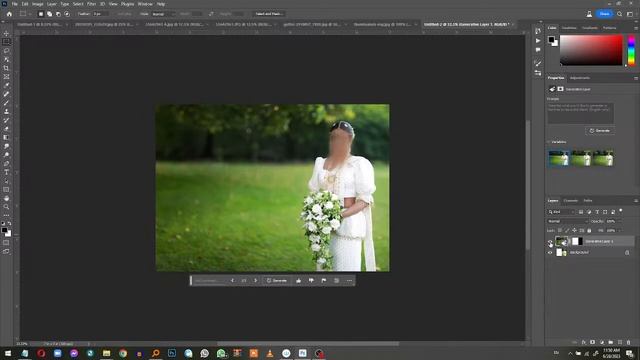Viewport: 640px width, 360px height.
Task: Select the Pen tool
Action: click(6, 164)
